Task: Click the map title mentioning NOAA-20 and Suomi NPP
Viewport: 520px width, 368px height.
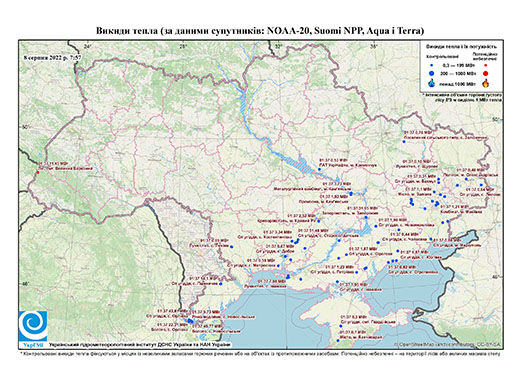Action: coord(260,31)
